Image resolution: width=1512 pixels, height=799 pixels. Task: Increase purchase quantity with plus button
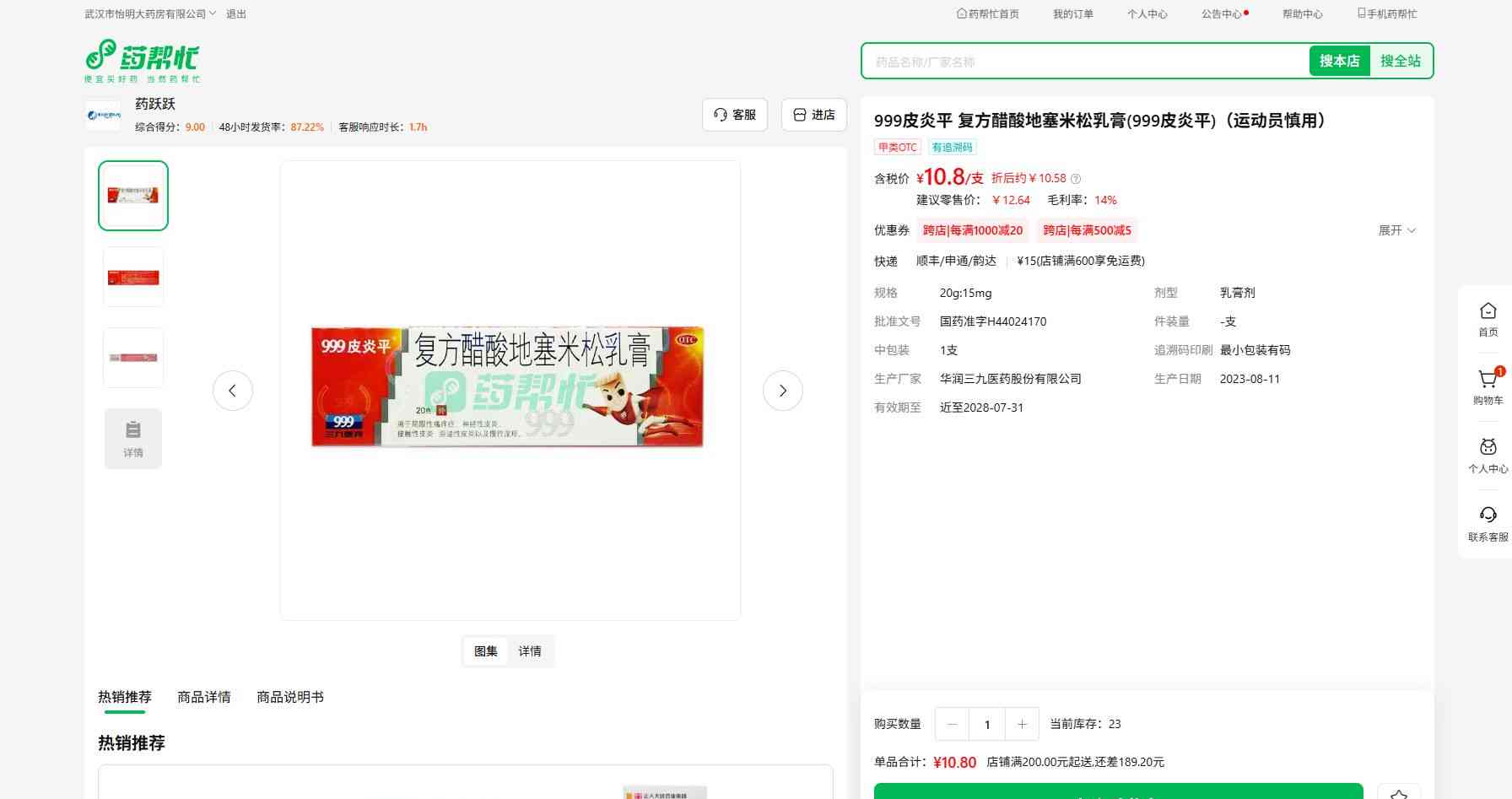click(1022, 724)
